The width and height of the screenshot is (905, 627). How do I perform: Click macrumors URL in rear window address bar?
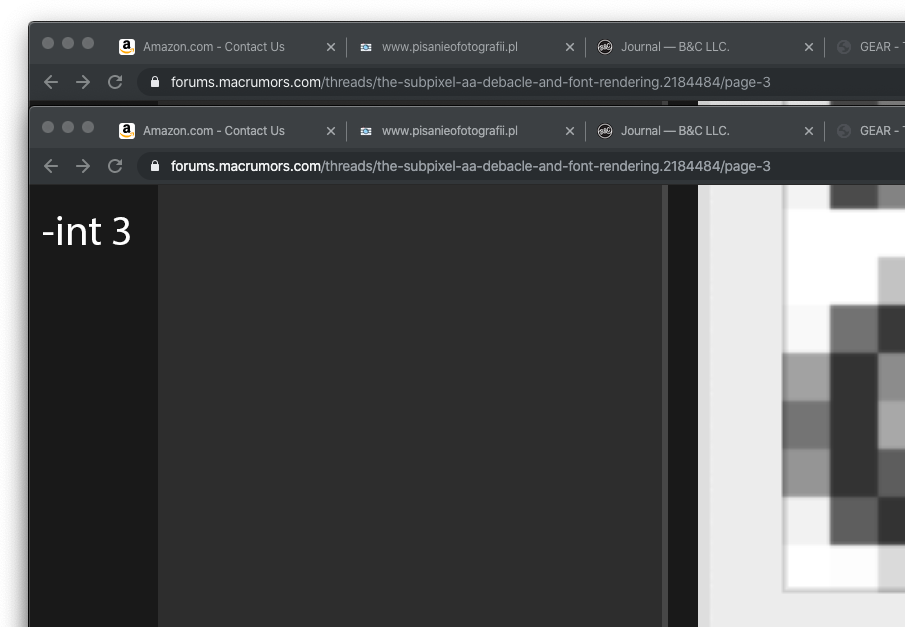(470, 83)
